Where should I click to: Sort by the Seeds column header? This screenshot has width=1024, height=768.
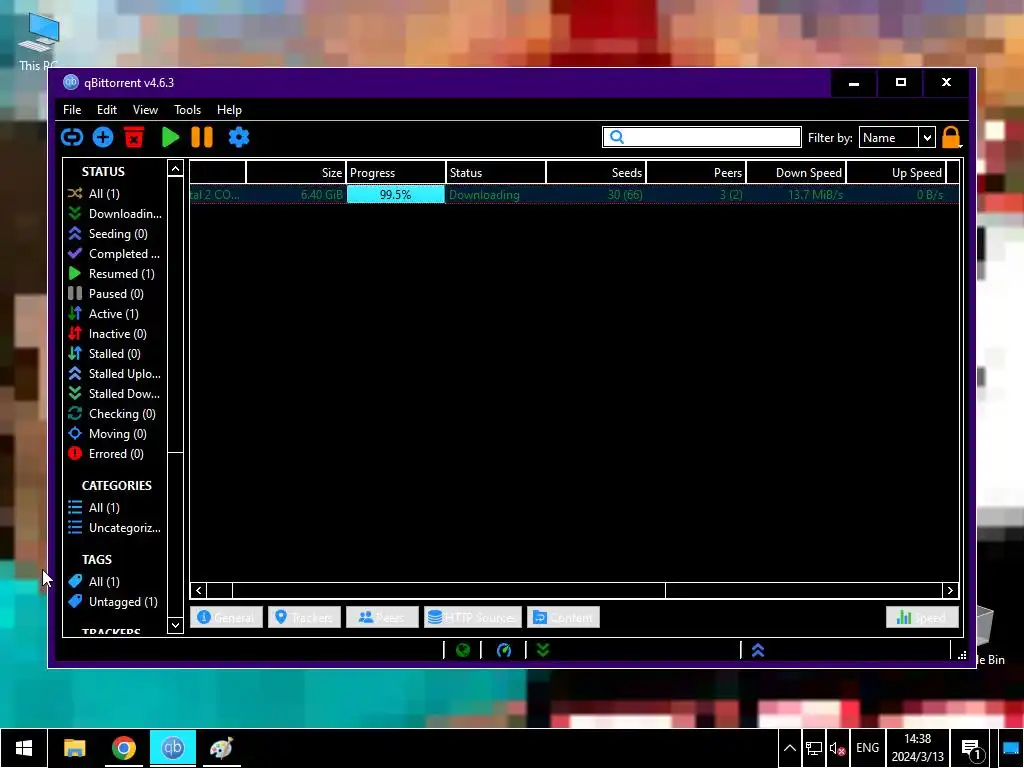click(596, 173)
